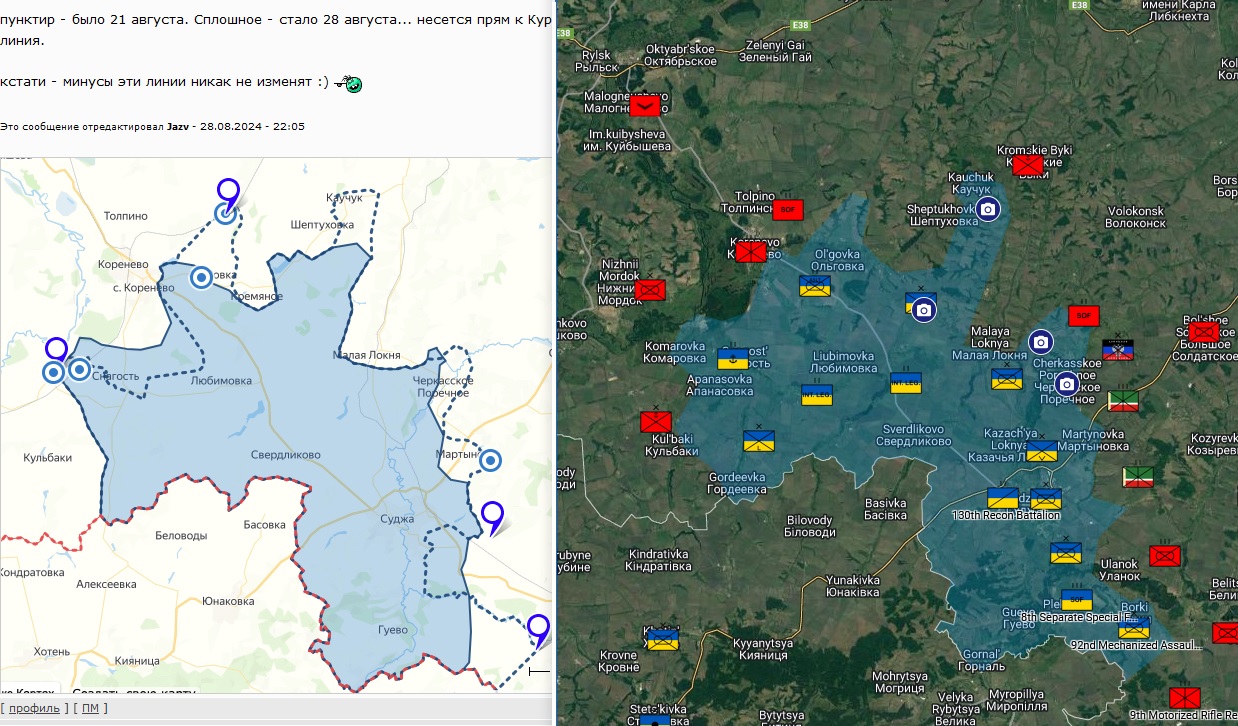
Task: Select green-white-red flag above Martynovka
Action: (1123, 401)
